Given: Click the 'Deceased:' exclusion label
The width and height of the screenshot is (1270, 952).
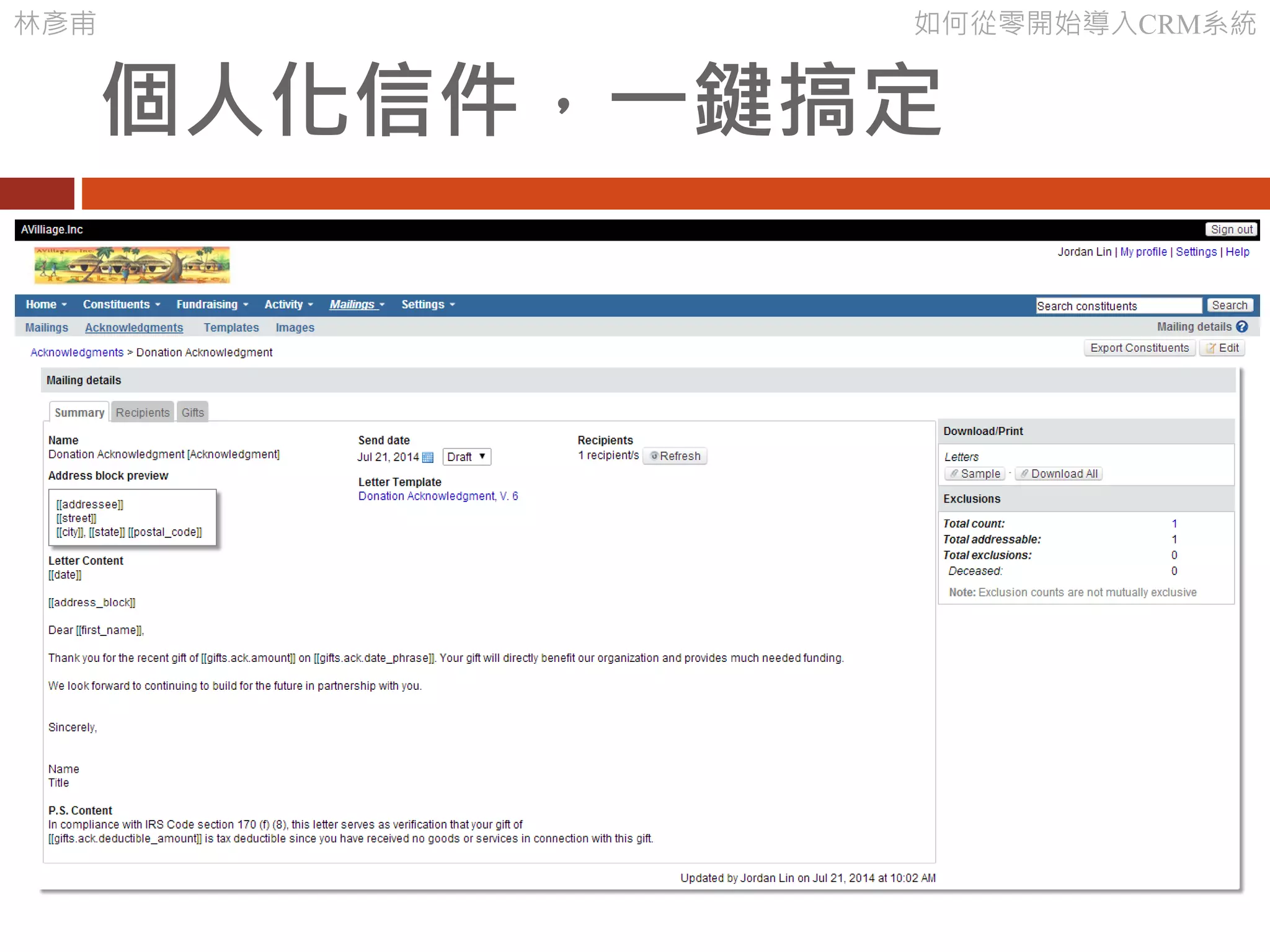Looking at the screenshot, I should (975, 571).
